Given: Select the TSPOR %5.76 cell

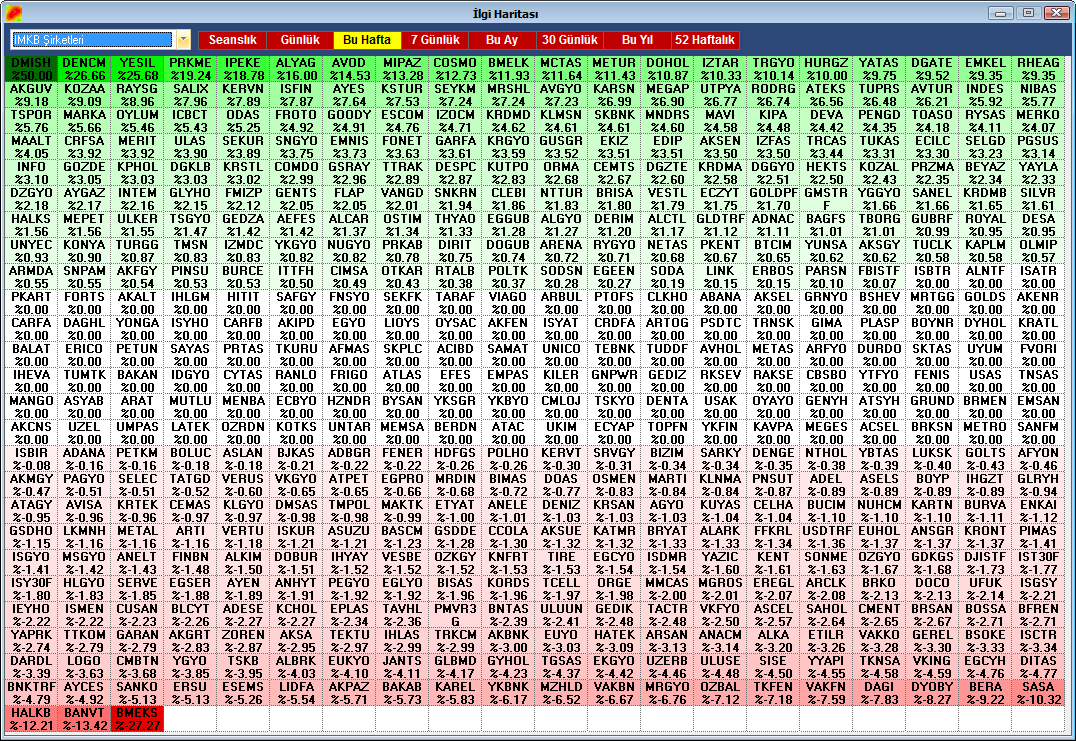Looking at the screenshot, I should tap(32, 121).
